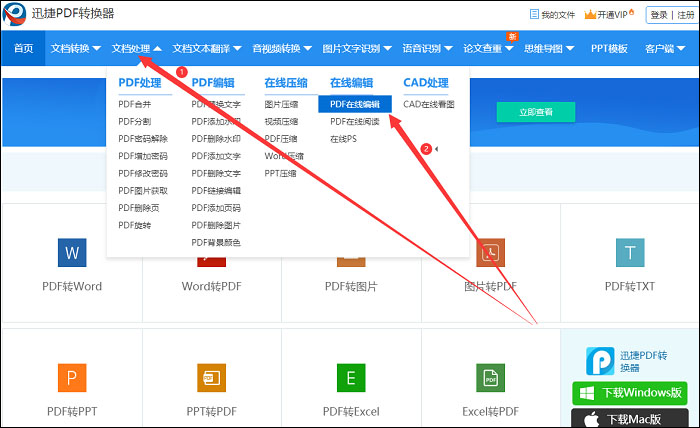700x428 pixels.
Task: Choose PDF添加页码 option
Action: pos(216,208)
